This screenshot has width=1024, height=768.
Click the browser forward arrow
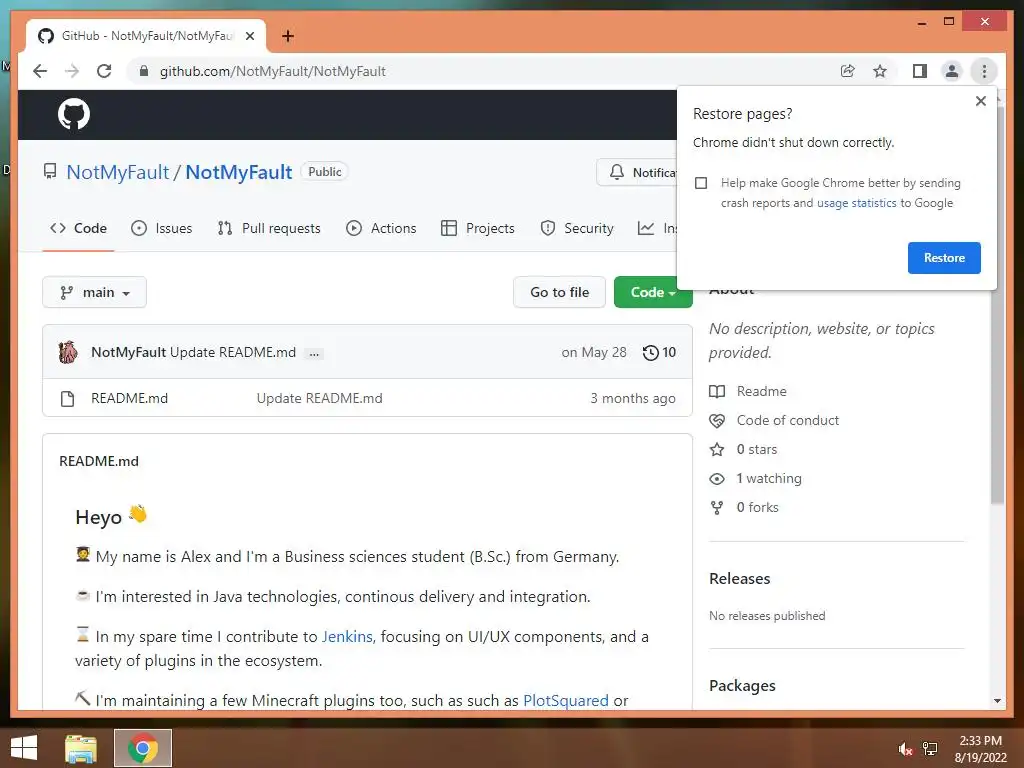pos(72,71)
